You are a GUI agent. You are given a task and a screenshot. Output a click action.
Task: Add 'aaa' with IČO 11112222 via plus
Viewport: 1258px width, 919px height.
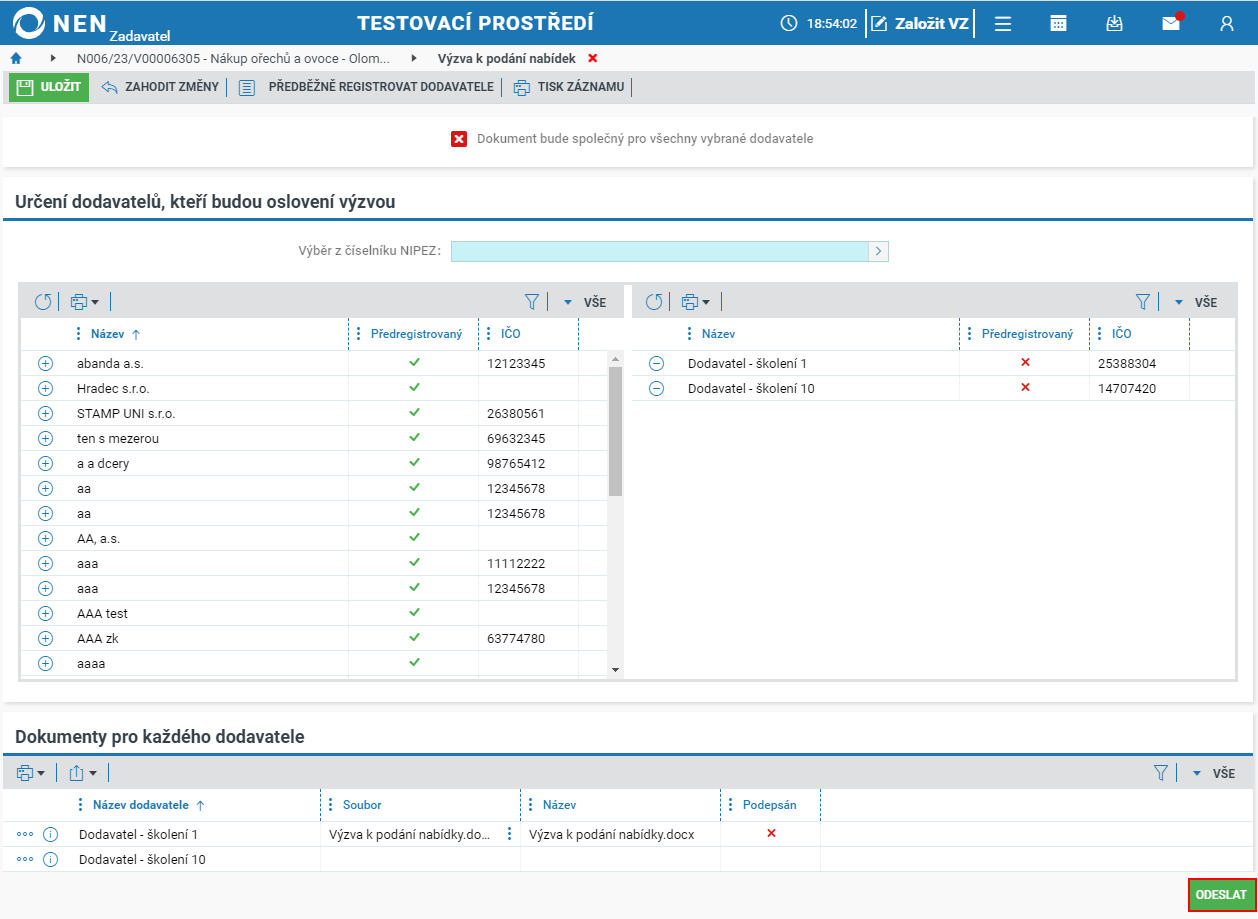[x=45, y=563]
